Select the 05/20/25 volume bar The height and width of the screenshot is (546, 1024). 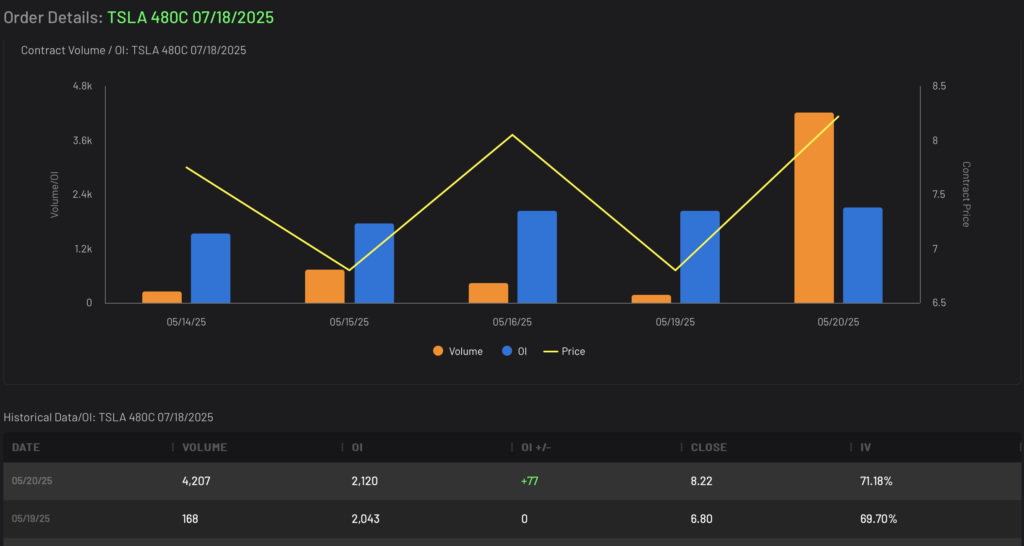point(814,208)
